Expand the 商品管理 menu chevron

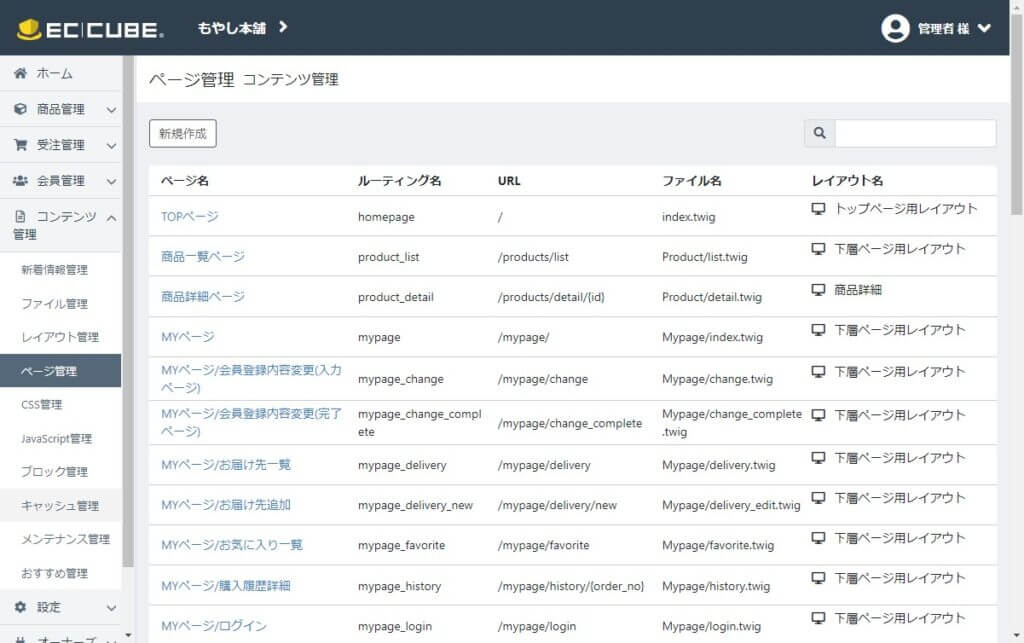click(x=111, y=110)
